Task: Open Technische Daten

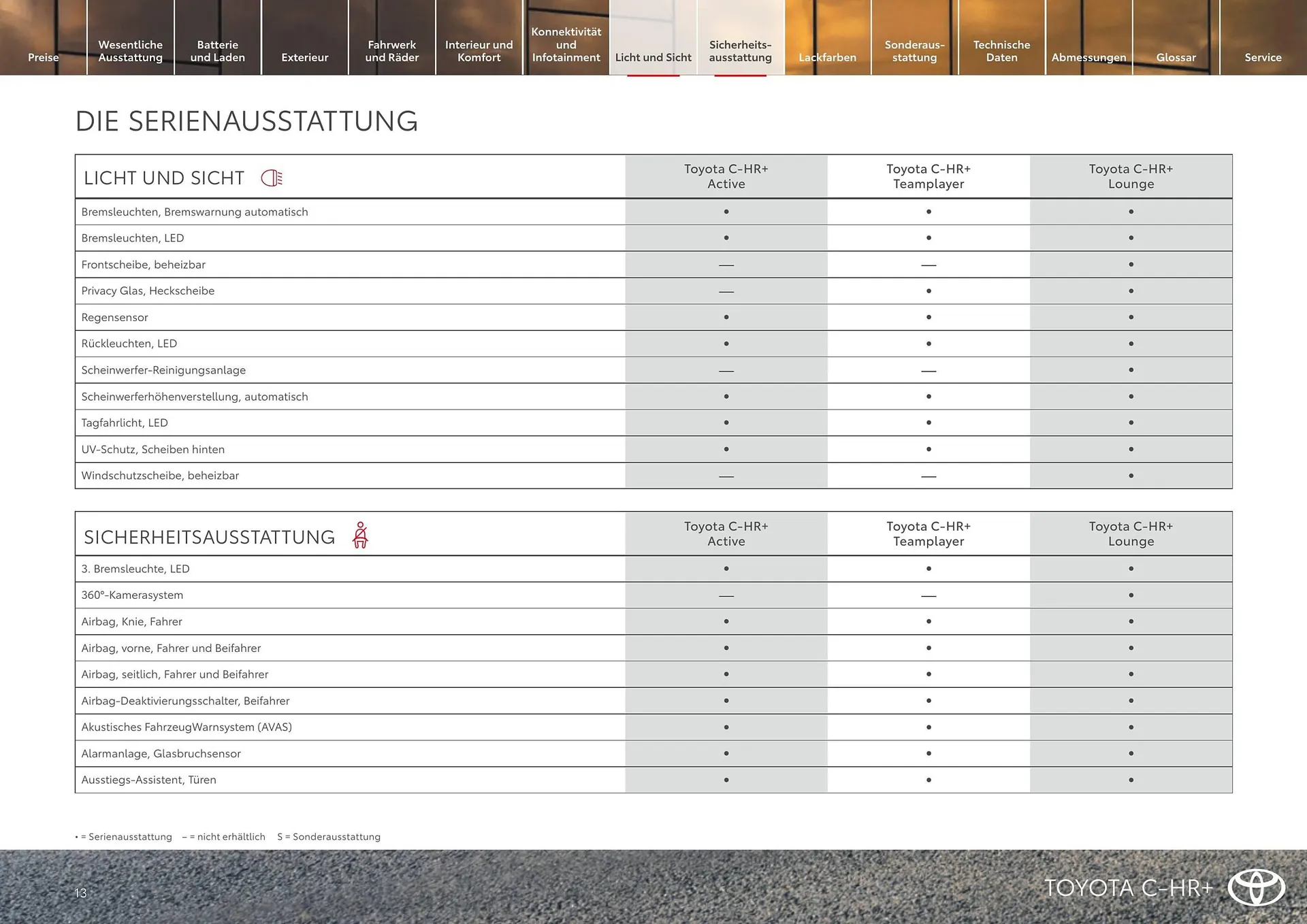Action: 1001,50
